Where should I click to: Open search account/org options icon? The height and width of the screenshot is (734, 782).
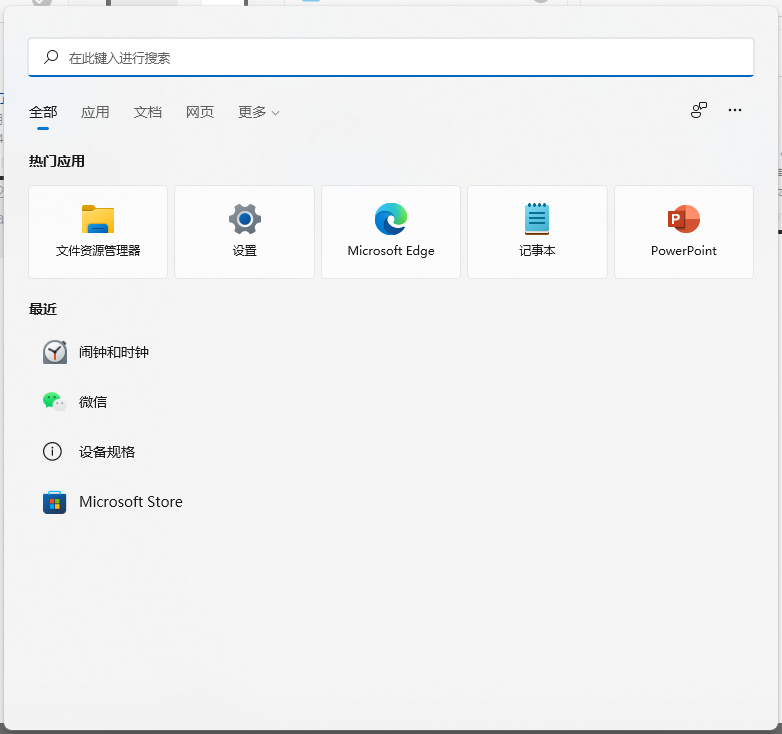pos(699,110)
